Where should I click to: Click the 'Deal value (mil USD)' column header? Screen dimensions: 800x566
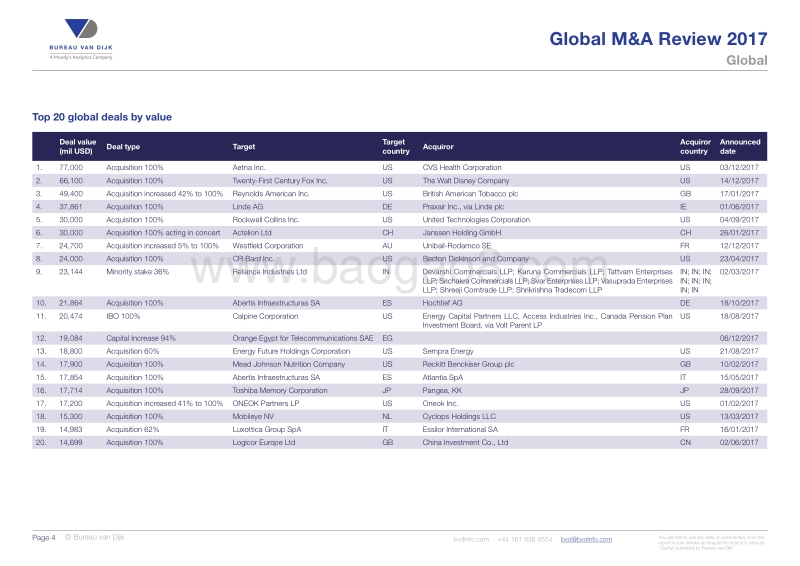click(78, 146)
